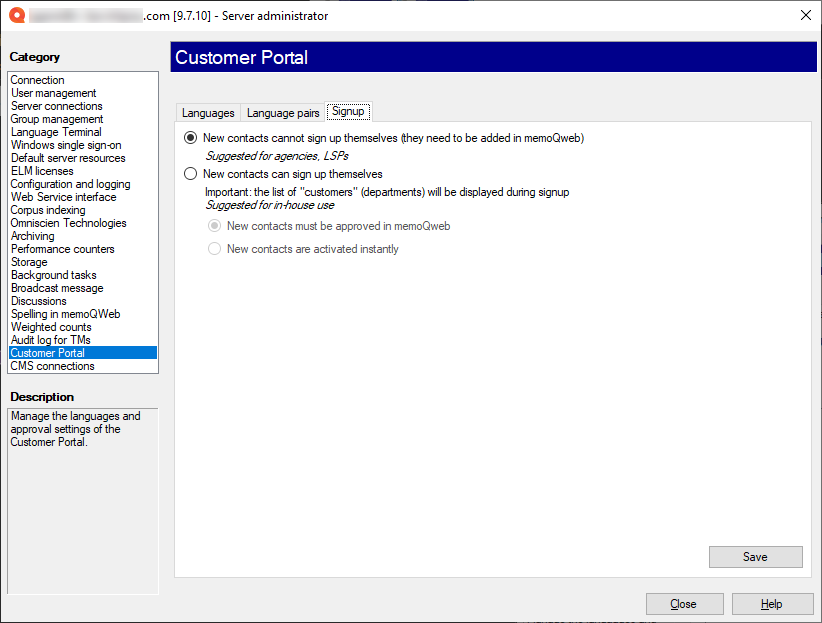Click the memoQ app icon in title bar
Viewport: 822px width, 623px height.
point(15,16)
